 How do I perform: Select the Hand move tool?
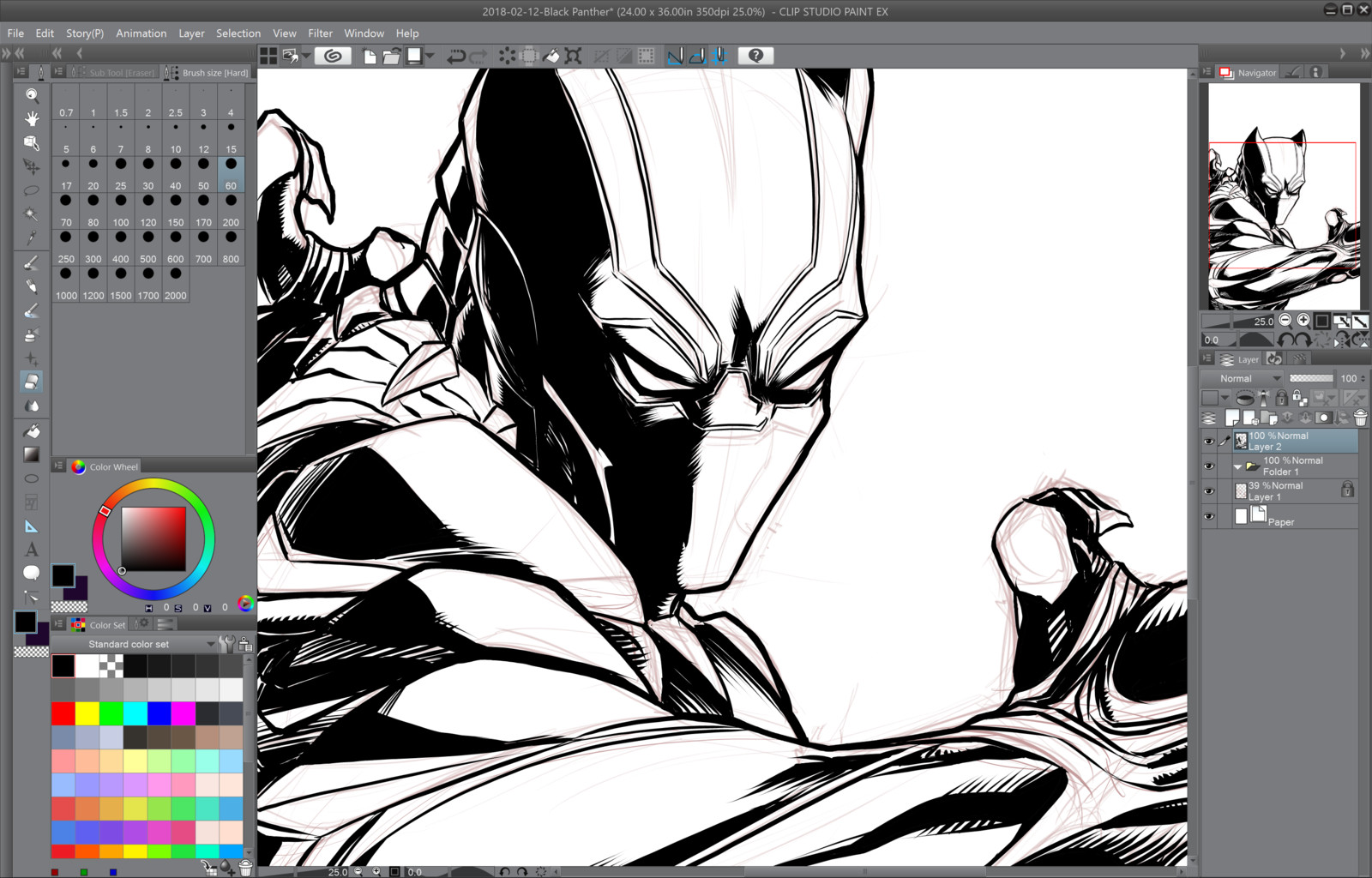[x=32, y=118]
